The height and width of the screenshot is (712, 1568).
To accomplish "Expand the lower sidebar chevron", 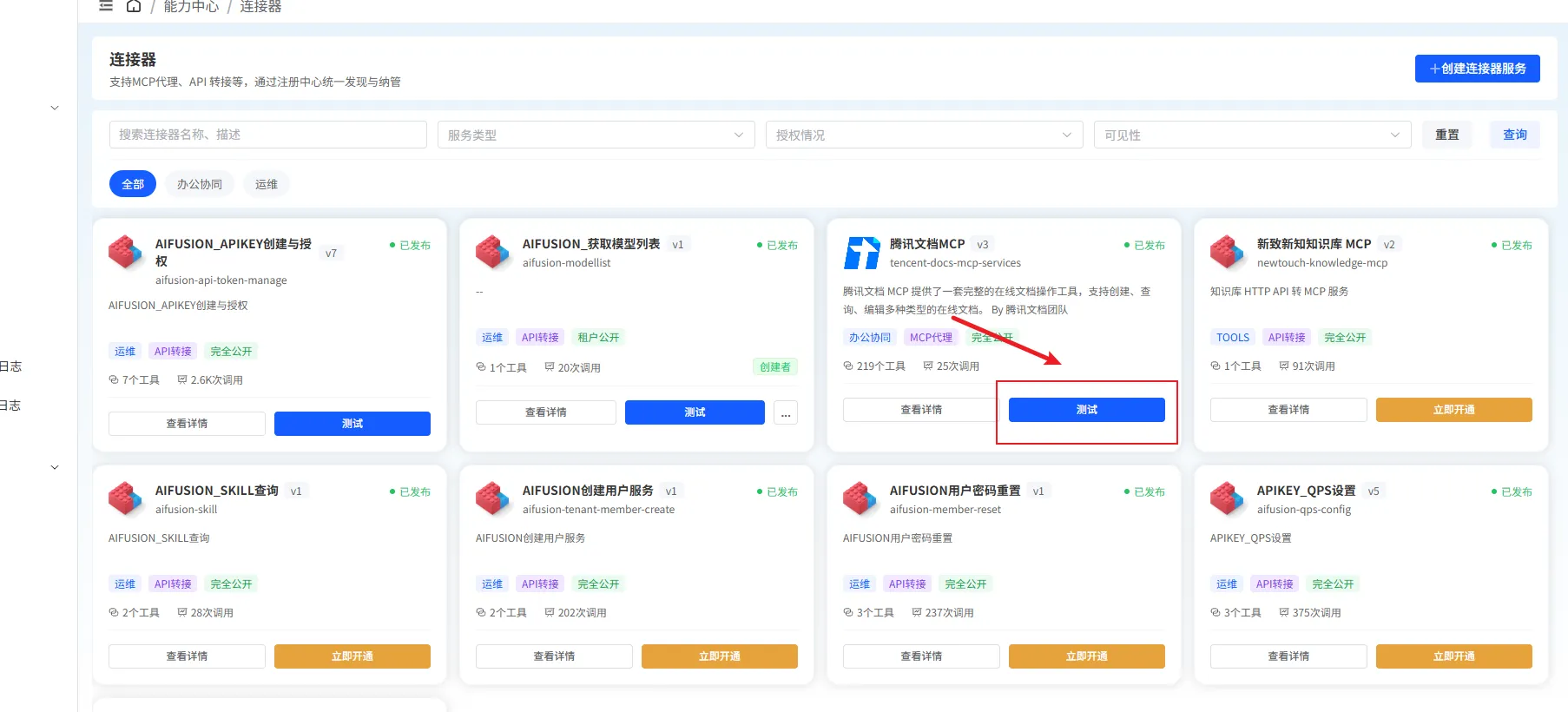I will click(55, 467).
